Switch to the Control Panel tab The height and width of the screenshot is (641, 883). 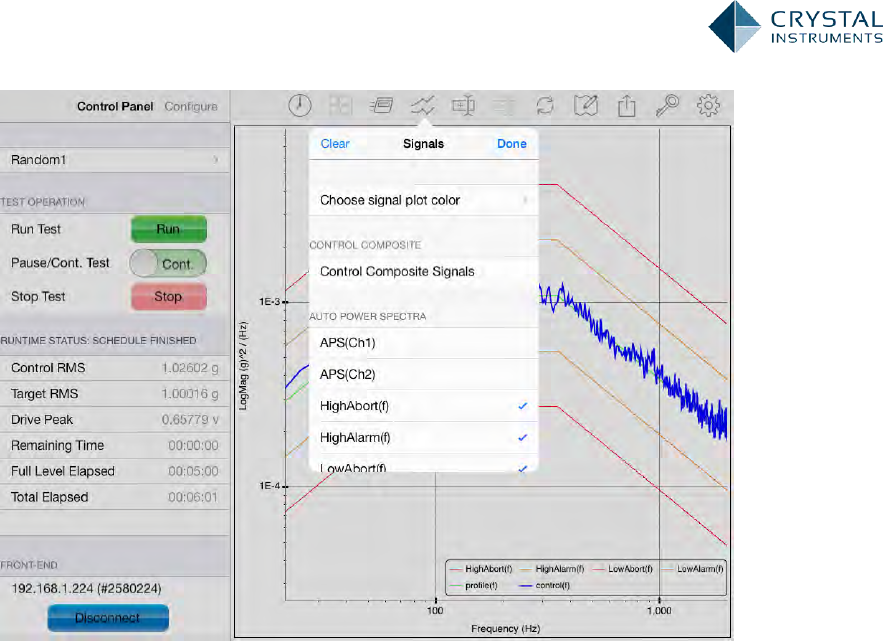click(115, 106)
